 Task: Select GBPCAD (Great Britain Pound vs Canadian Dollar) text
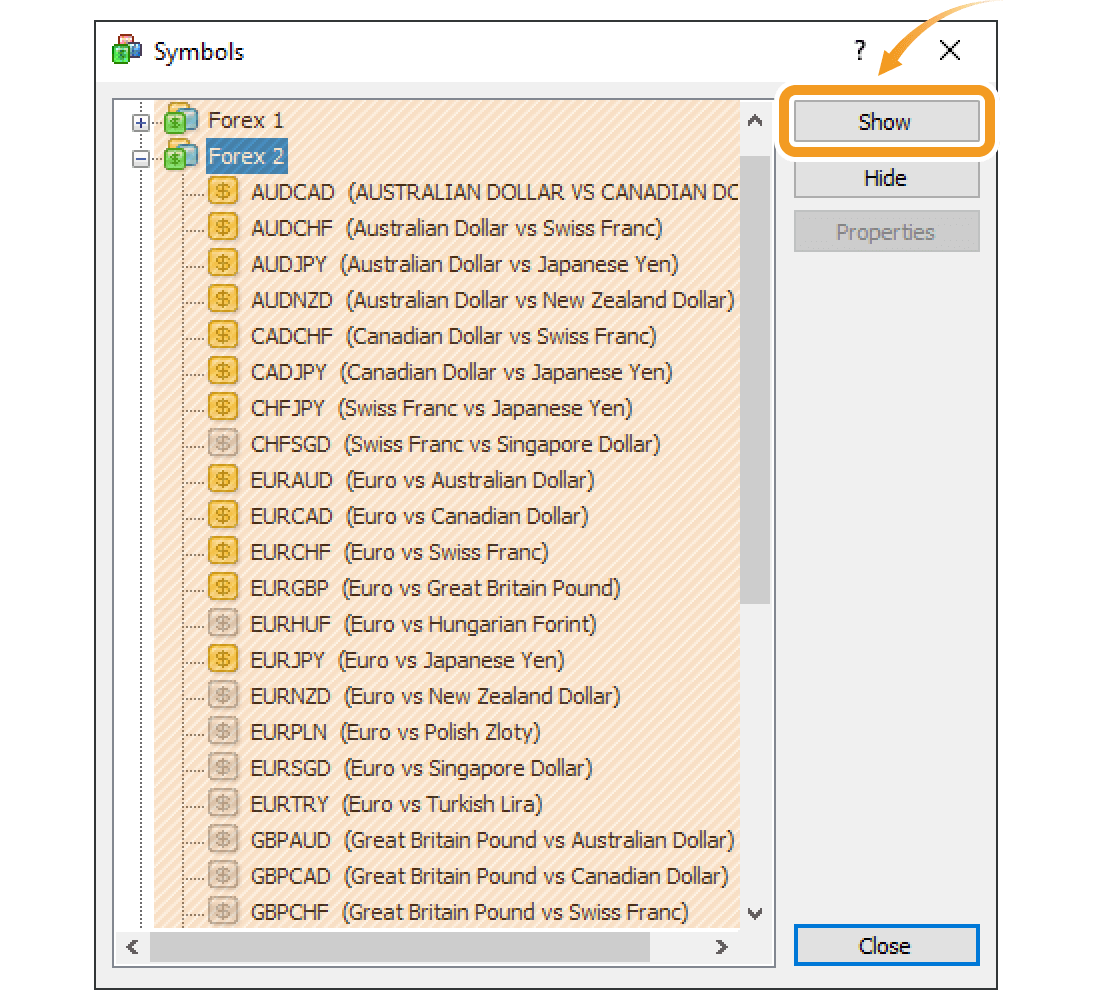[490, 876]
